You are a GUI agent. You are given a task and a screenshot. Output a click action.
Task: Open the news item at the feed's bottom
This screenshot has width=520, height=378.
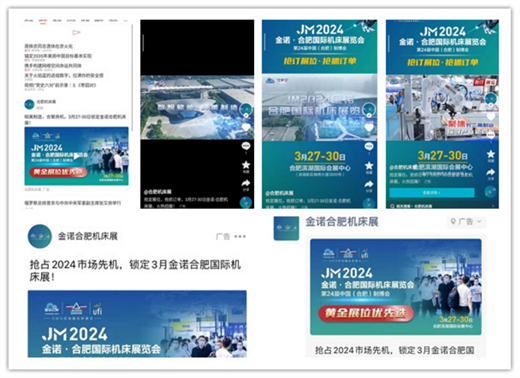click(72, 203)
